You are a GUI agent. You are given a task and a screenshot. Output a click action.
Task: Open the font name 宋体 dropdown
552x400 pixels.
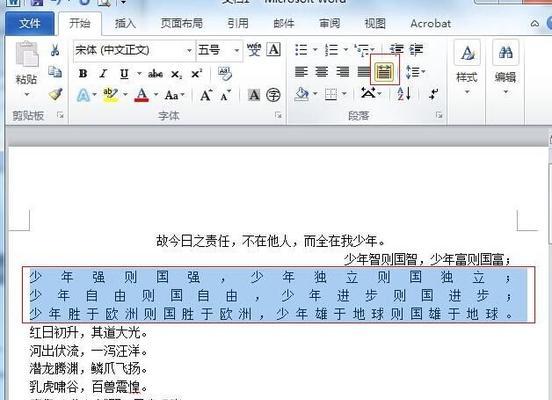pyautogui.click(x=189, y=50)
